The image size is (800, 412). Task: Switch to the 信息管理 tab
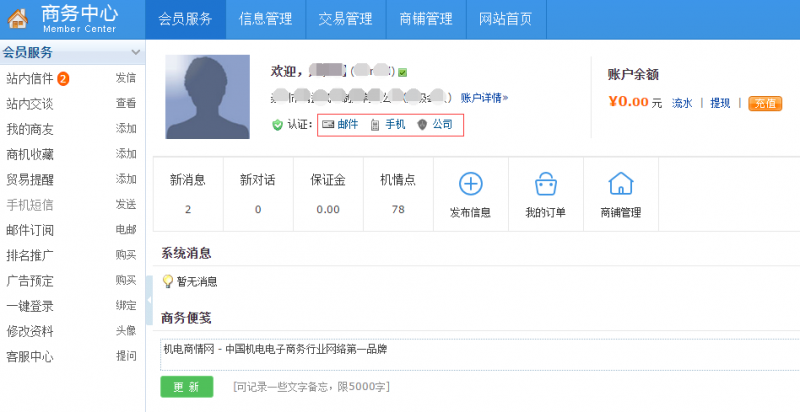pyautogui.click(x=265, y=19)
